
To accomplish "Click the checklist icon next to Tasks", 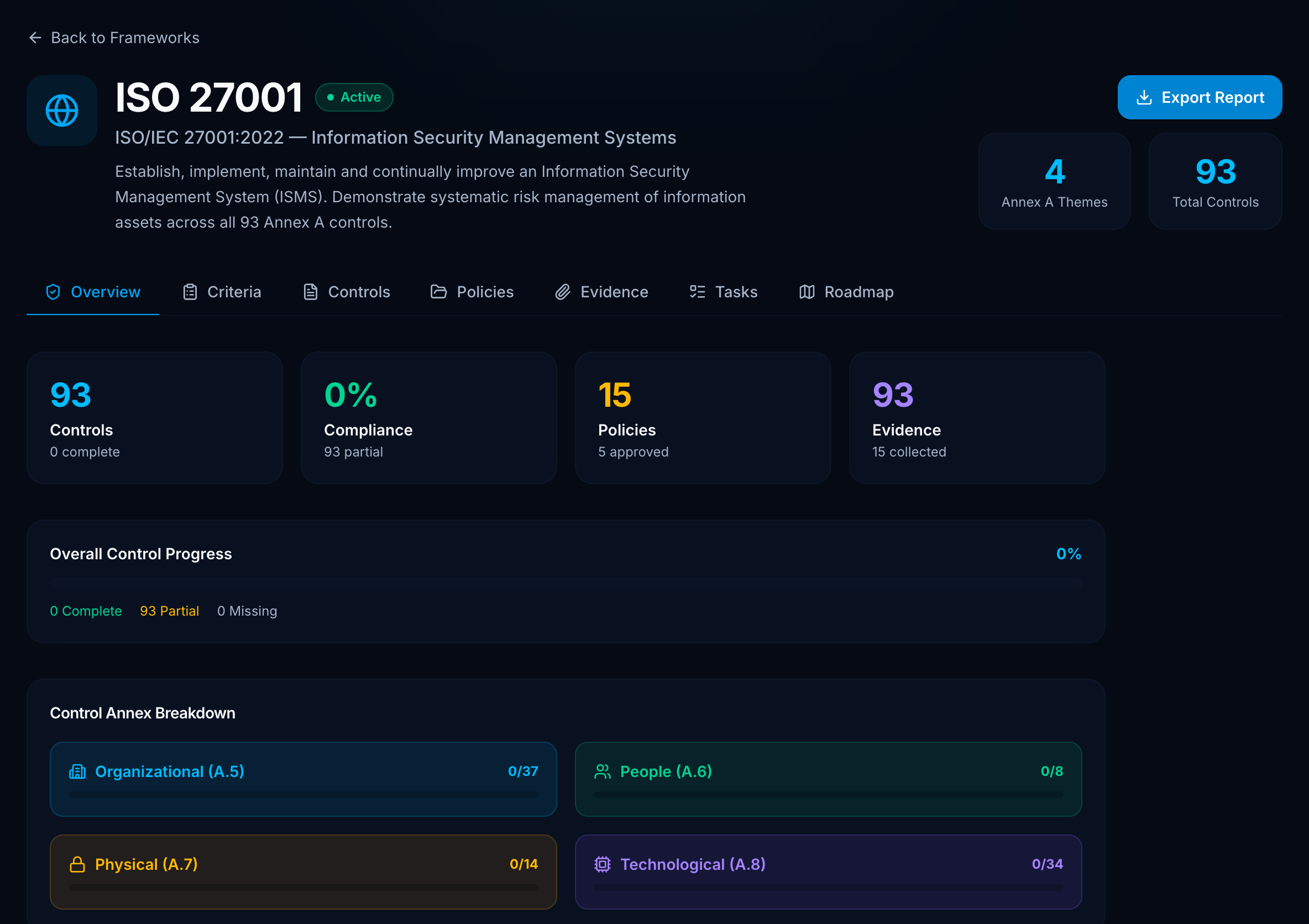I will pyautogui.click(x=697, y=292).
